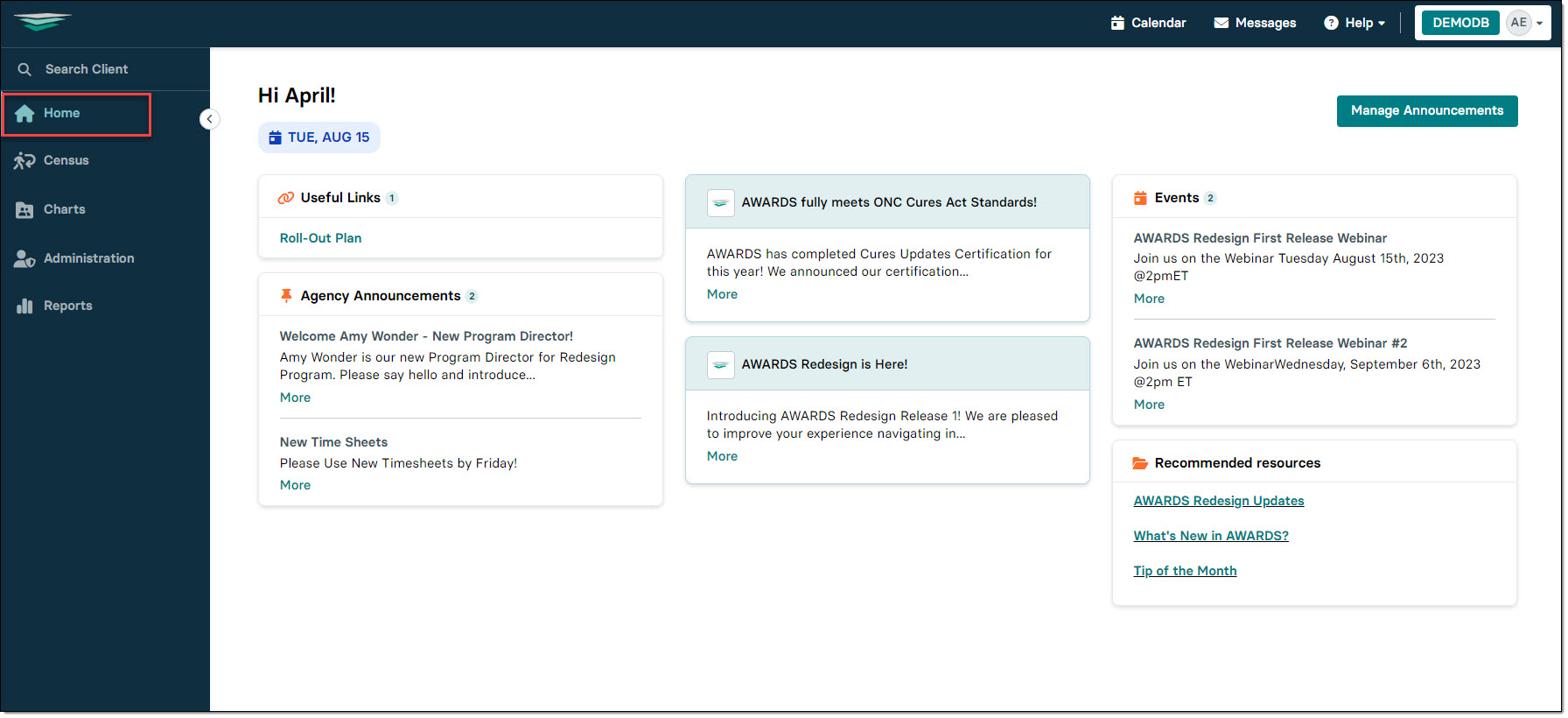Click the Help question mark icon

[x=1331, y=23]
